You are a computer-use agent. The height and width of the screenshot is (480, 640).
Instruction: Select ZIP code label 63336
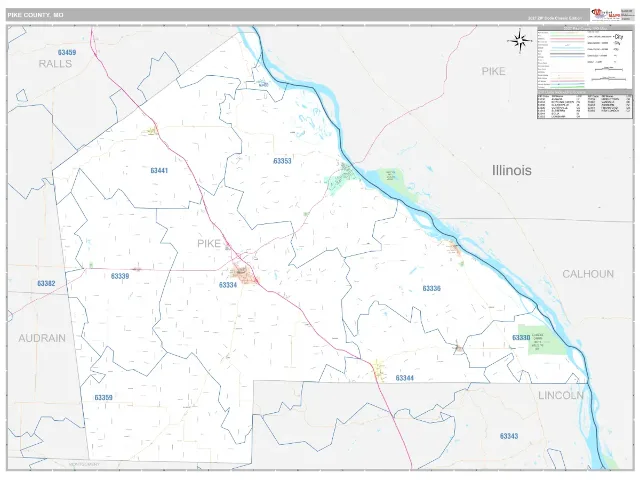point(431,289)
